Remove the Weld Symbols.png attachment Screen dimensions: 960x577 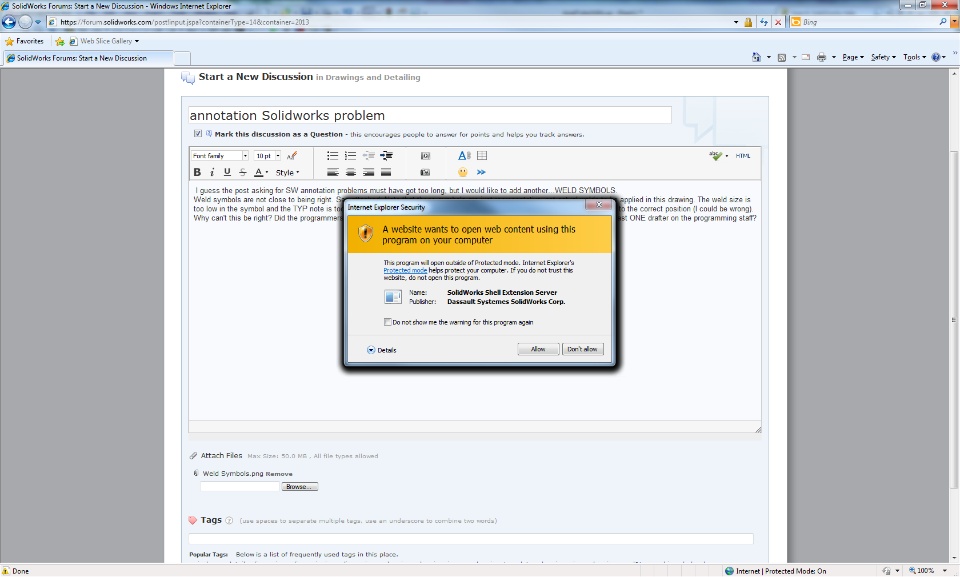pyautogui.click(x=279, y=474)
